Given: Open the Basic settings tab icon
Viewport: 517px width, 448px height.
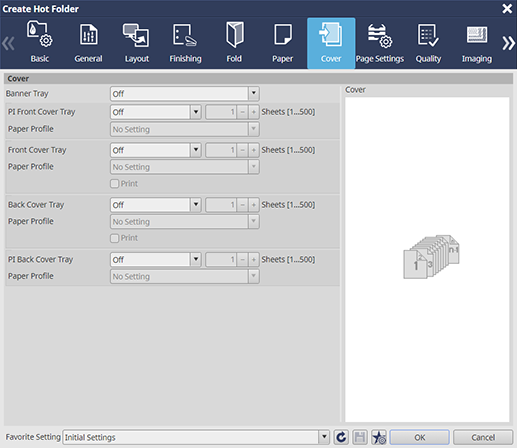Looking at the screenshot, I should [39, 35].
